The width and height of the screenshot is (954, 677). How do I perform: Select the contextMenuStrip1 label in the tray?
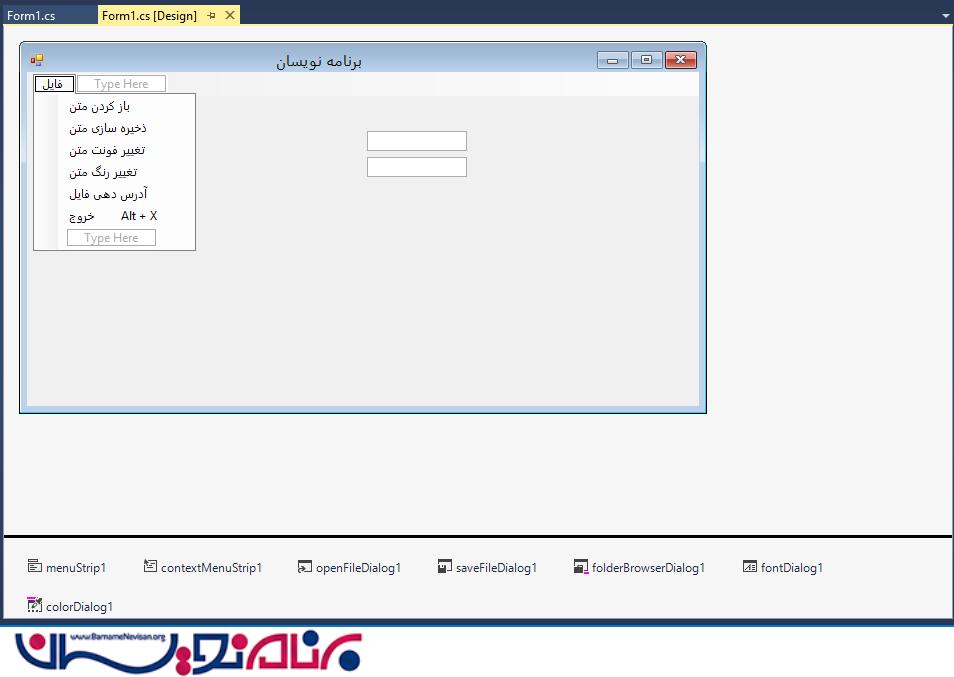click(211, 568)
